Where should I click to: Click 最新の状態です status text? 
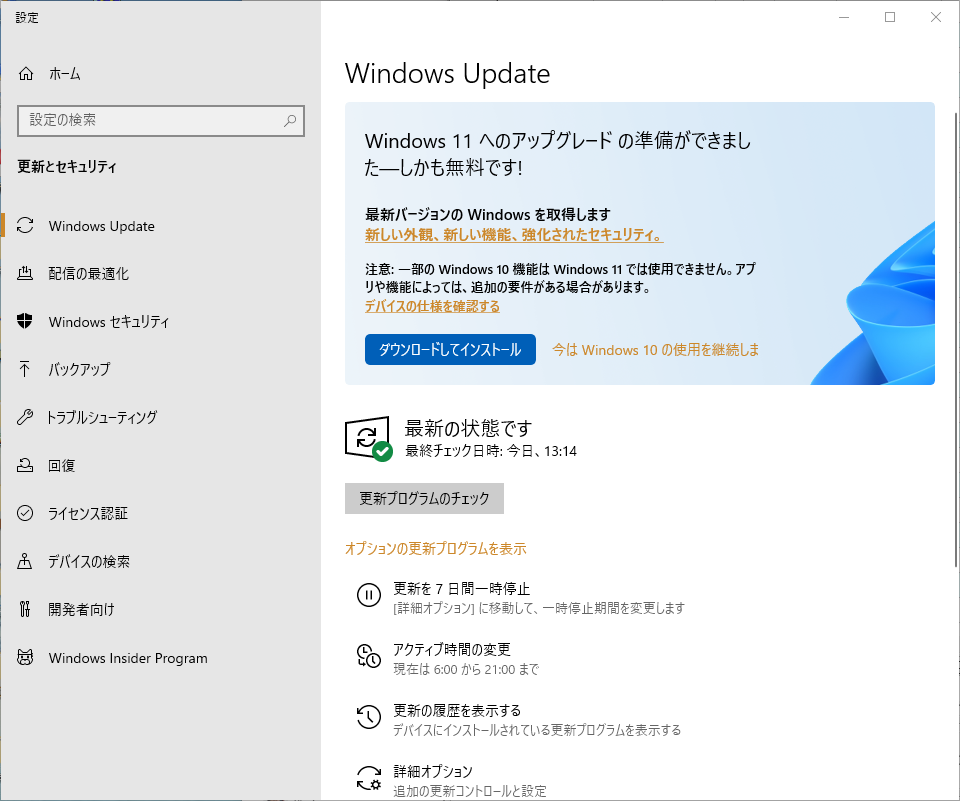point(468,428)
